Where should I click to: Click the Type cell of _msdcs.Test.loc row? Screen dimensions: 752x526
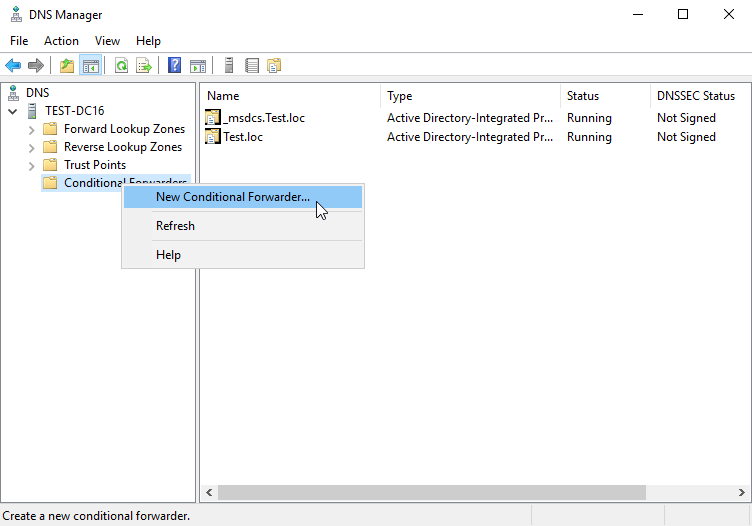click(470, 118)
